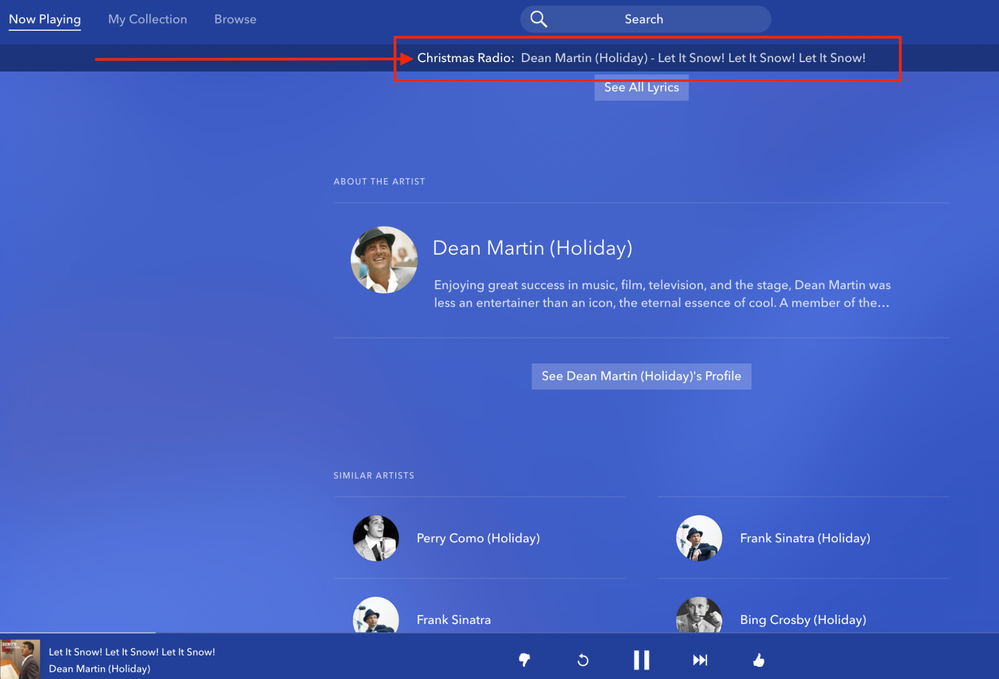Screen dimensions: 999x679
Task: Open See Dean Martin (Holiday)'s Profile
Action: (641, 376)
